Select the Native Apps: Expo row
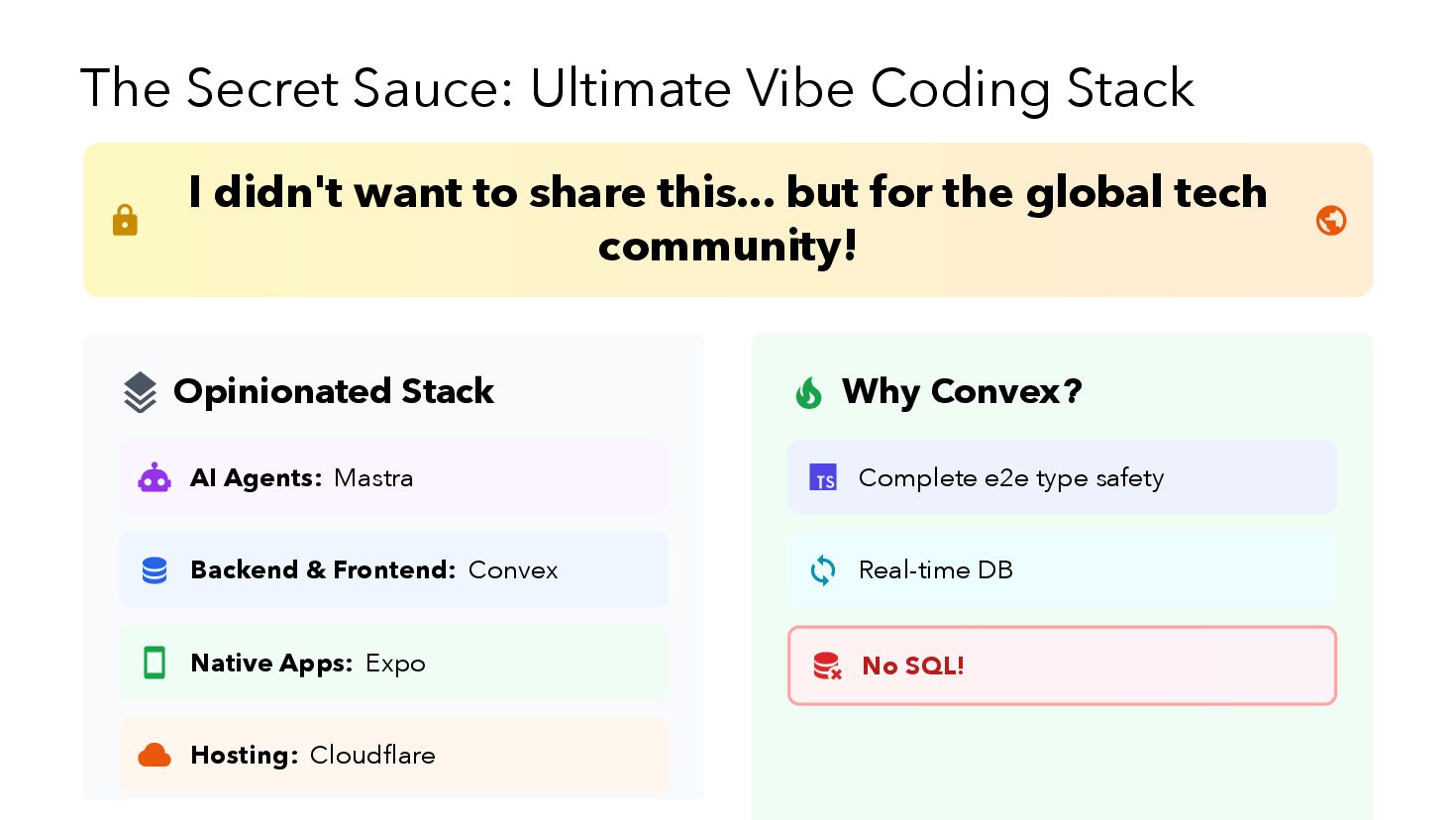This screenshot has height=820, width=1456. coord(393,663)
